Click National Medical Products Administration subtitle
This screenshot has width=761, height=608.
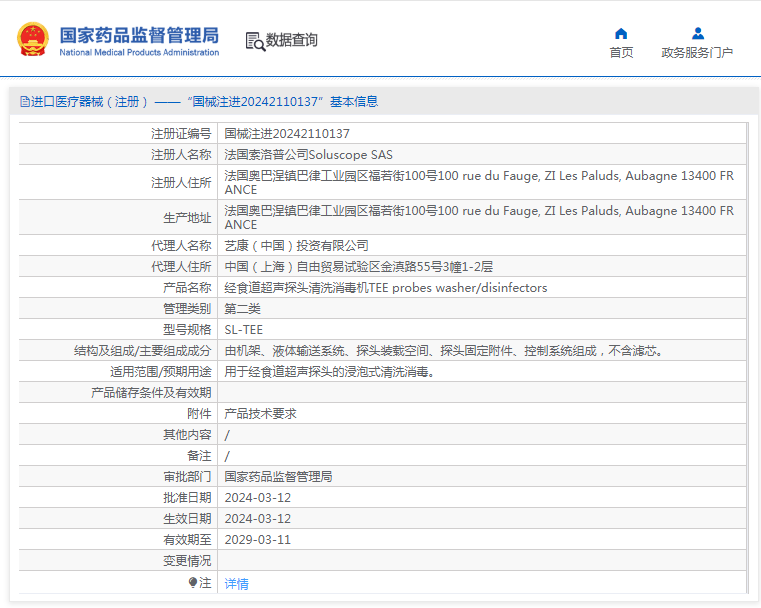tap(139, 52)
